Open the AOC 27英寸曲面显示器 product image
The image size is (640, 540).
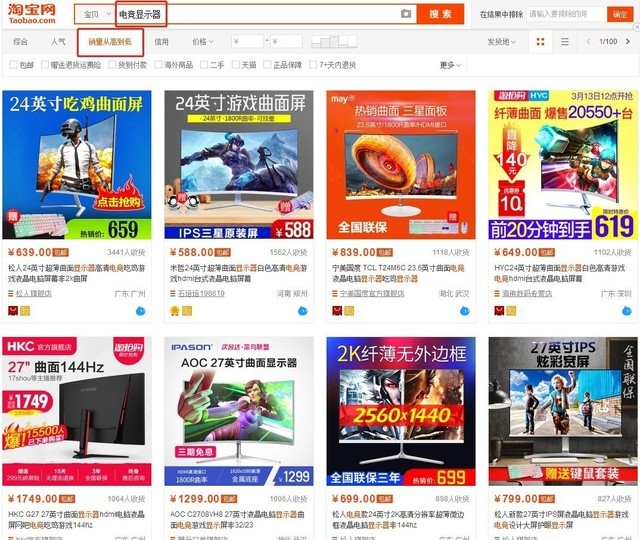click(x=239, y=411)
